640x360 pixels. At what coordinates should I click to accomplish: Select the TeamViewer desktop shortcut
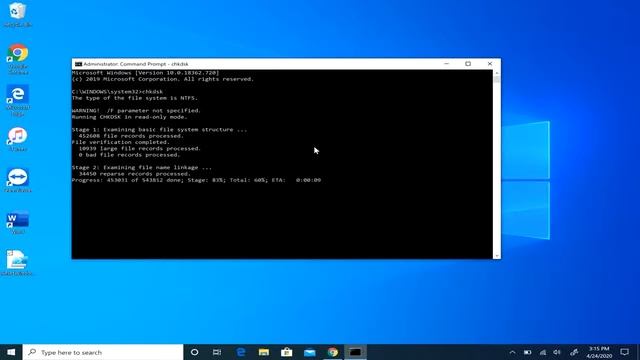18,181
